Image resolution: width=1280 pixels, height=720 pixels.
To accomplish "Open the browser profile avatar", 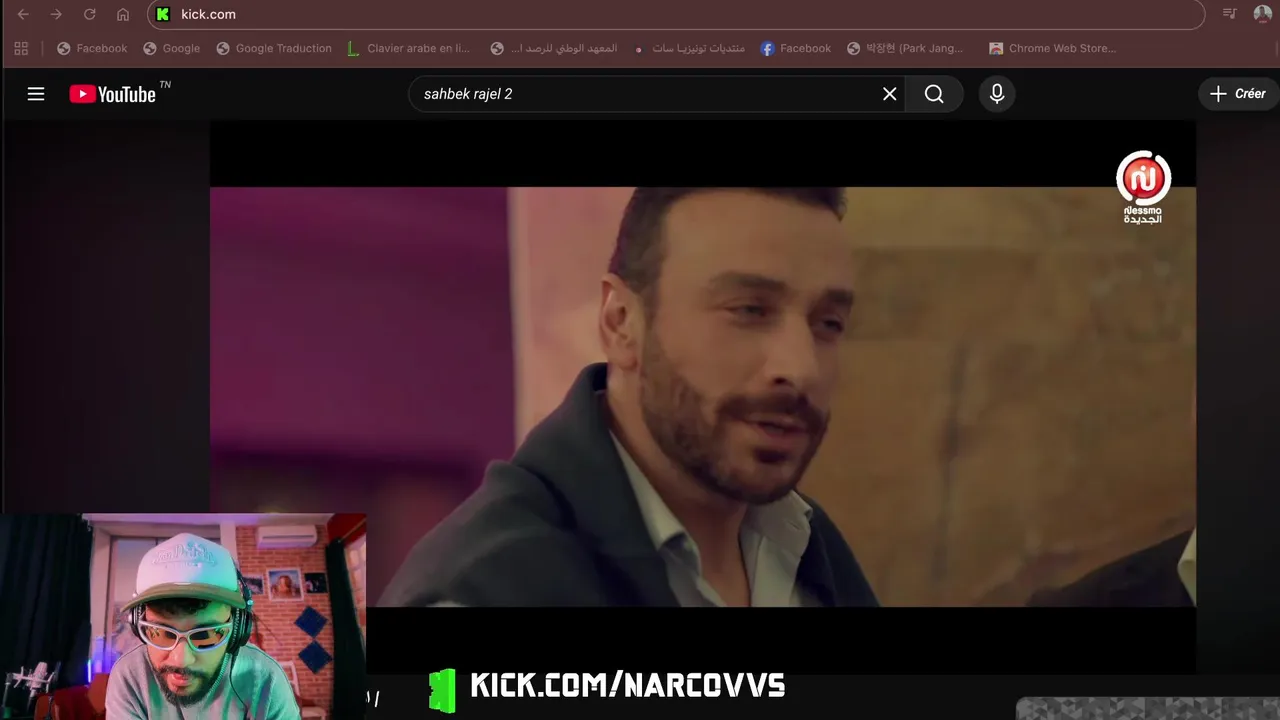I will click(1263, 14).
